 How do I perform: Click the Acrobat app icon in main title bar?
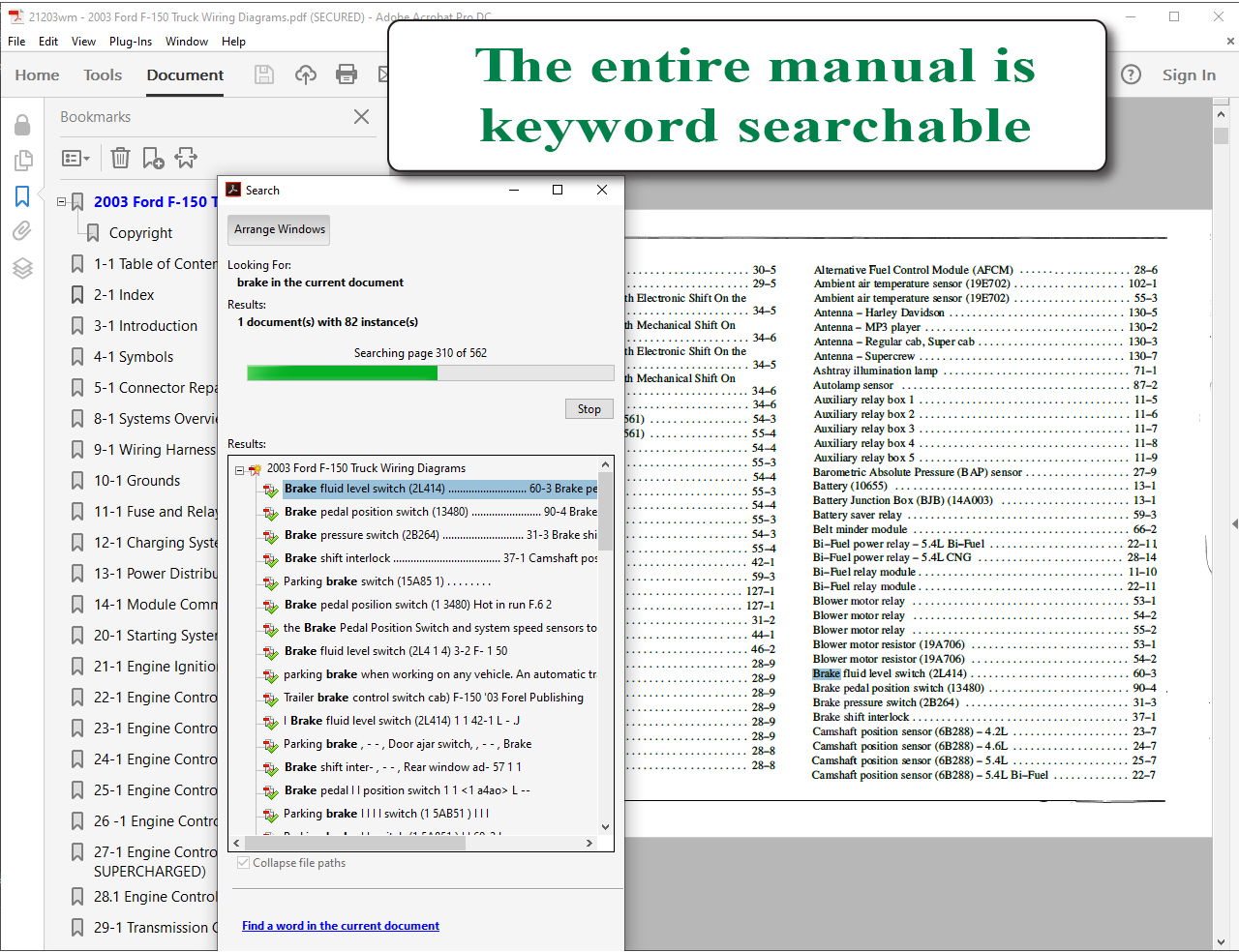point(15,16)
